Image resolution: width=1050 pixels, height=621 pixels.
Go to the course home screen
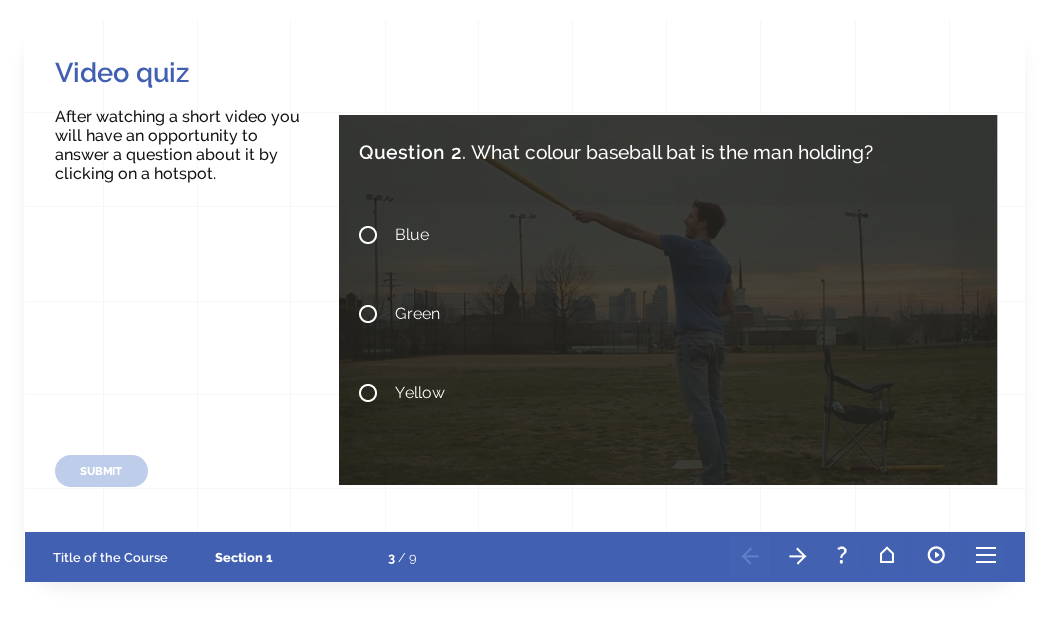[886, 556]
